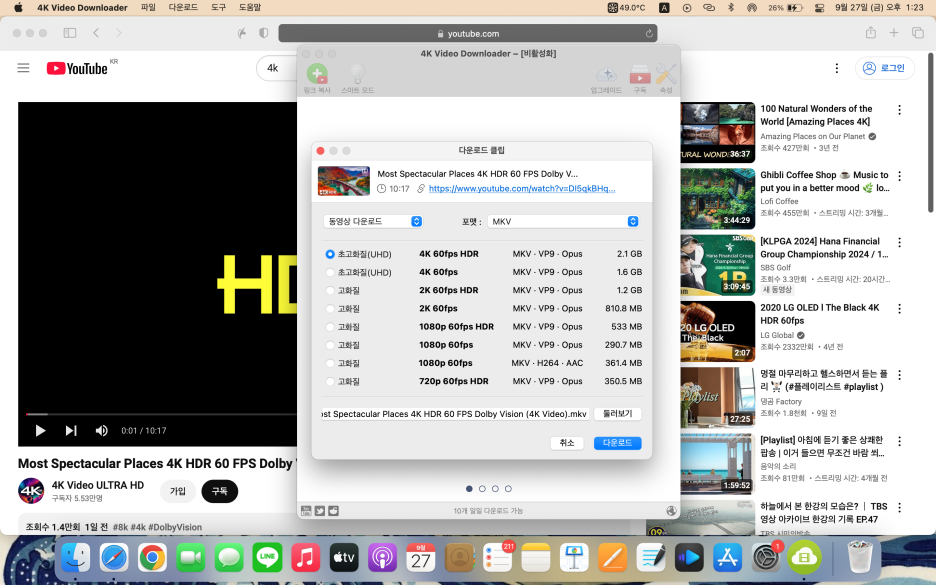Open options for KLPGA 2024 Hana Financial video
936x585 pixels.
899,242
